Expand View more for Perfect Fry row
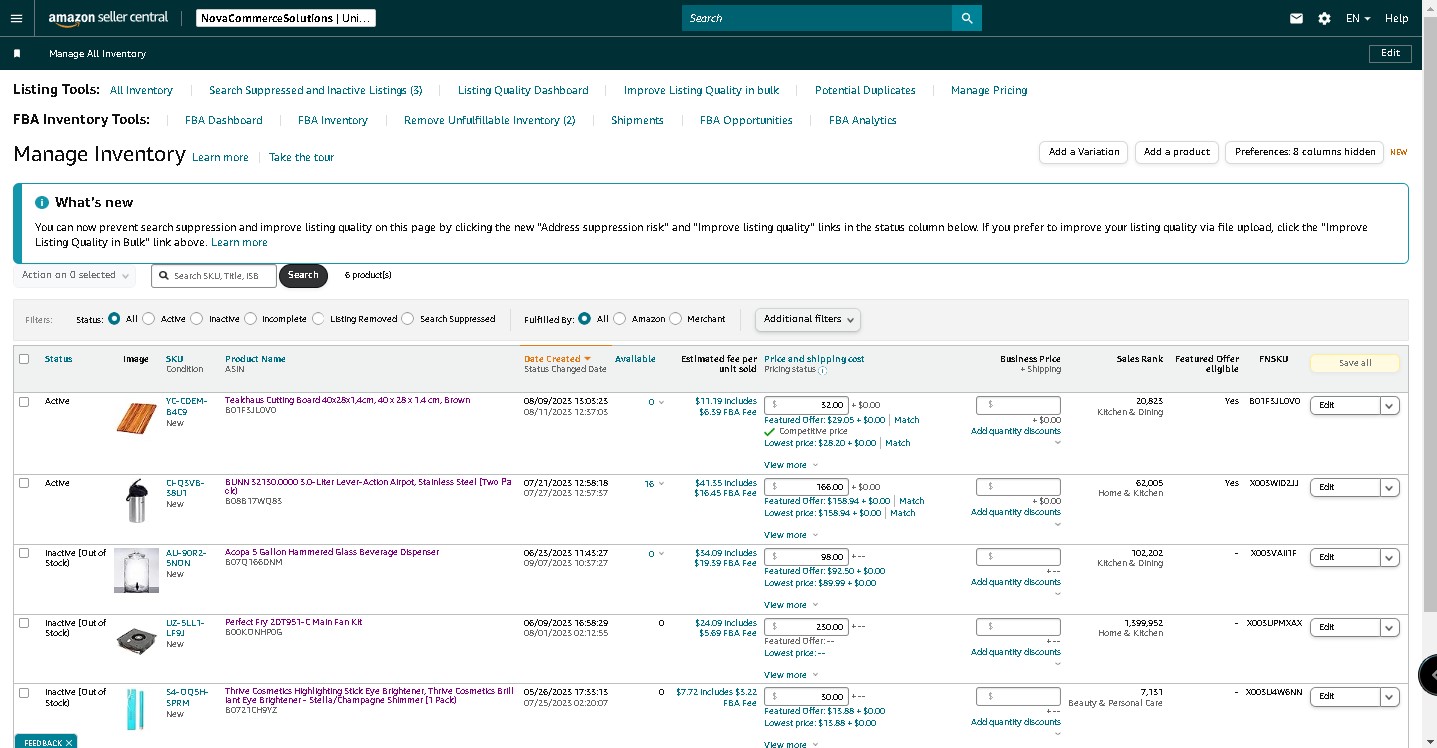The image size is (1437, 748). 791,675
